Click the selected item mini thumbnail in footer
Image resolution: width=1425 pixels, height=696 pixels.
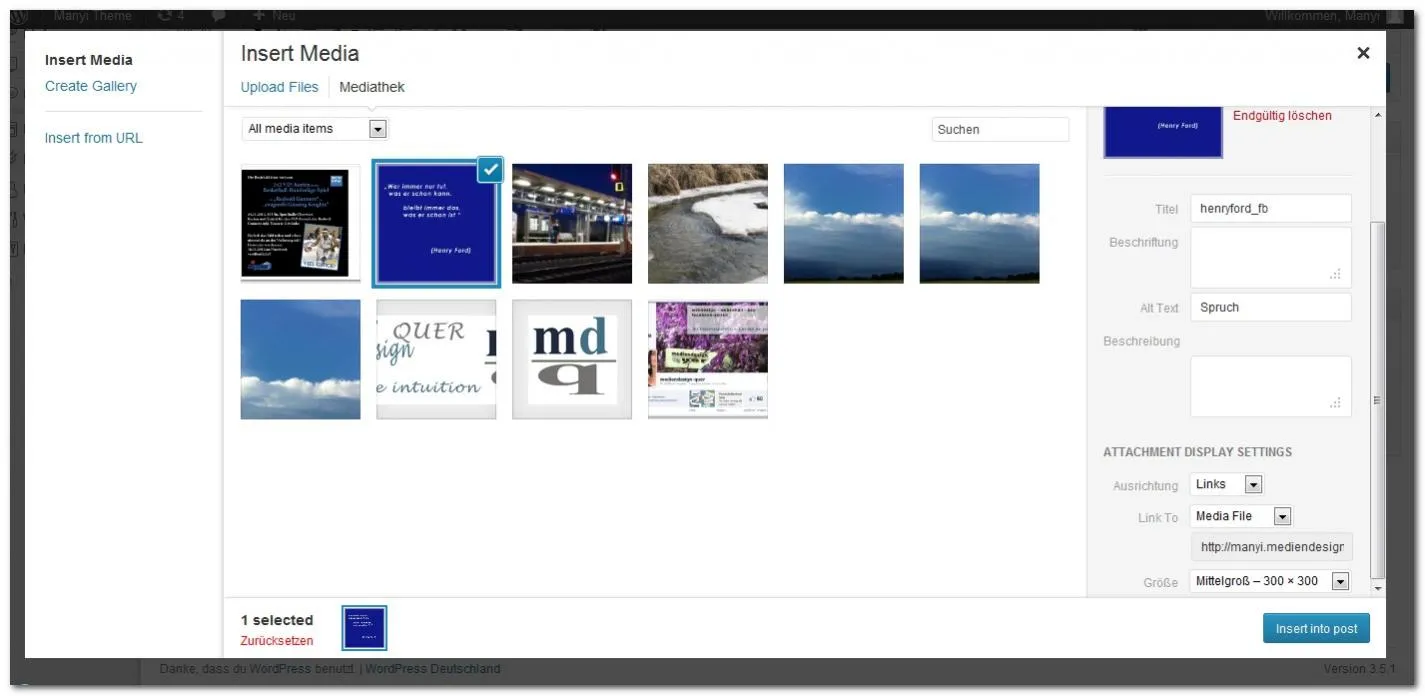click(x=365, y=628)
